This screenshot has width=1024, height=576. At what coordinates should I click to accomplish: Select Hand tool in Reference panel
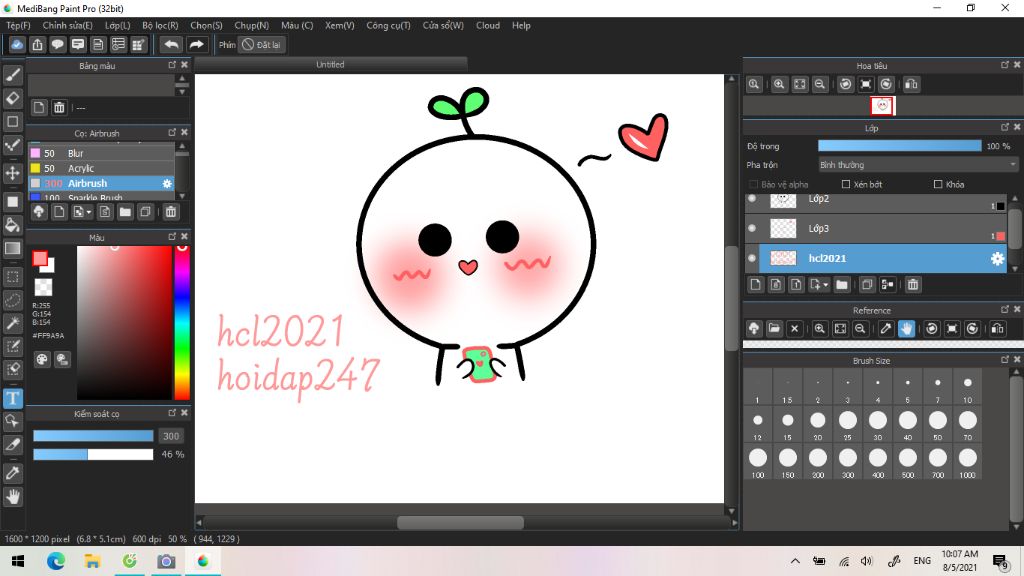(906, 328)
